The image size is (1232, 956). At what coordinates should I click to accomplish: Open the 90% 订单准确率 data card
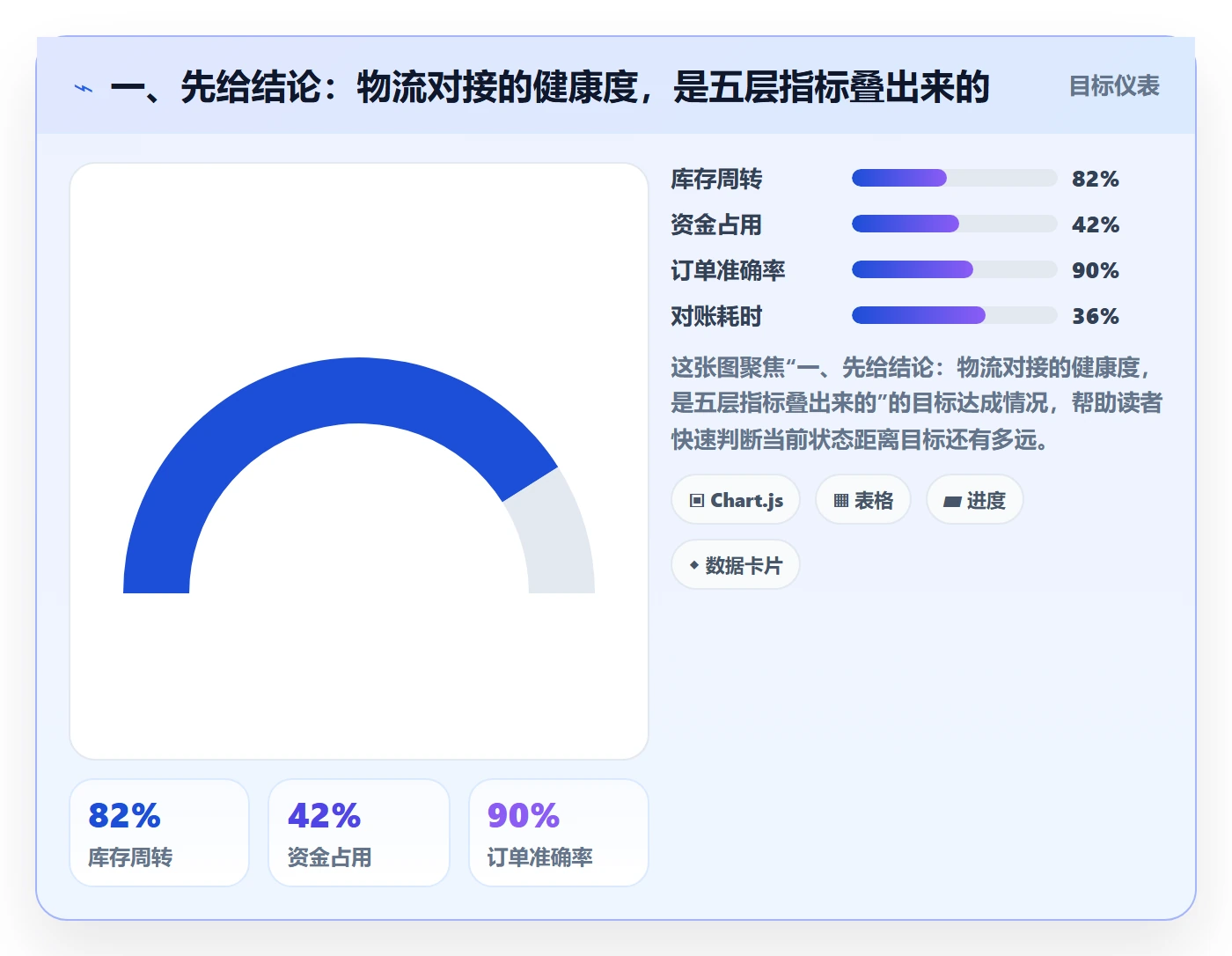[x=559, y=833]
